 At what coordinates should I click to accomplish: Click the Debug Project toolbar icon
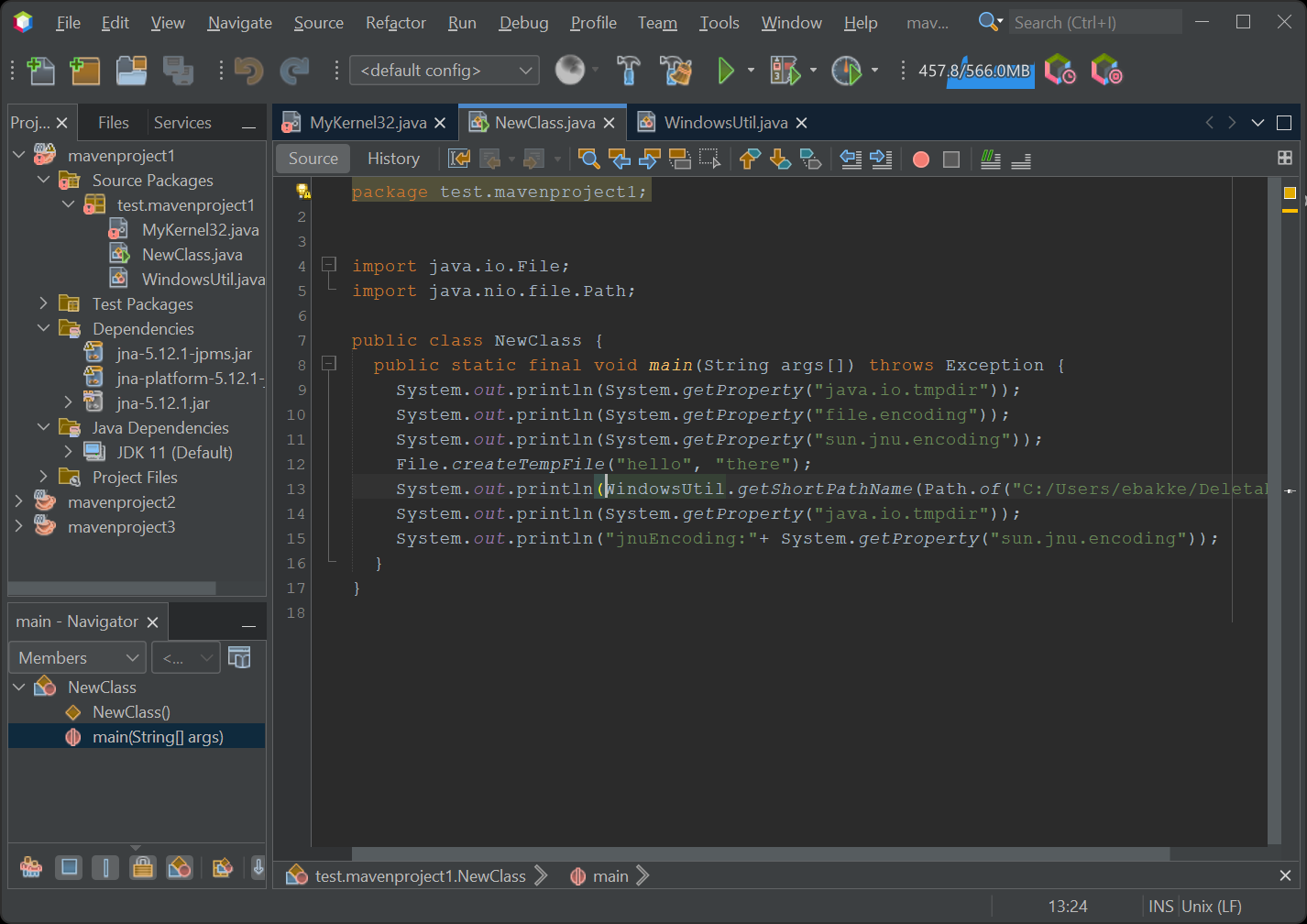tap(785, 71)
